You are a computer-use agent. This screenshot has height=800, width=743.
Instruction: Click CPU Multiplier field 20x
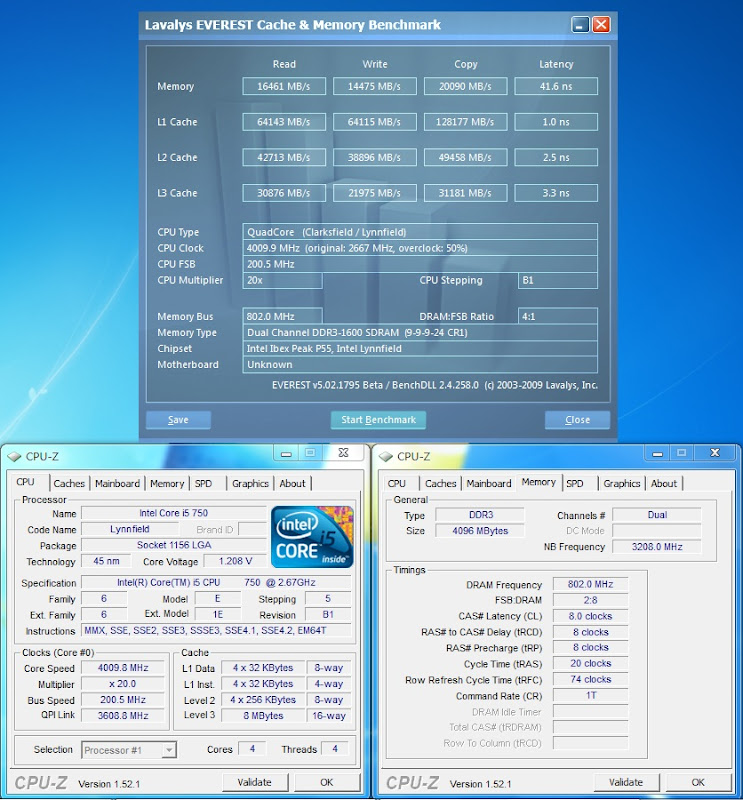(282, 281)
